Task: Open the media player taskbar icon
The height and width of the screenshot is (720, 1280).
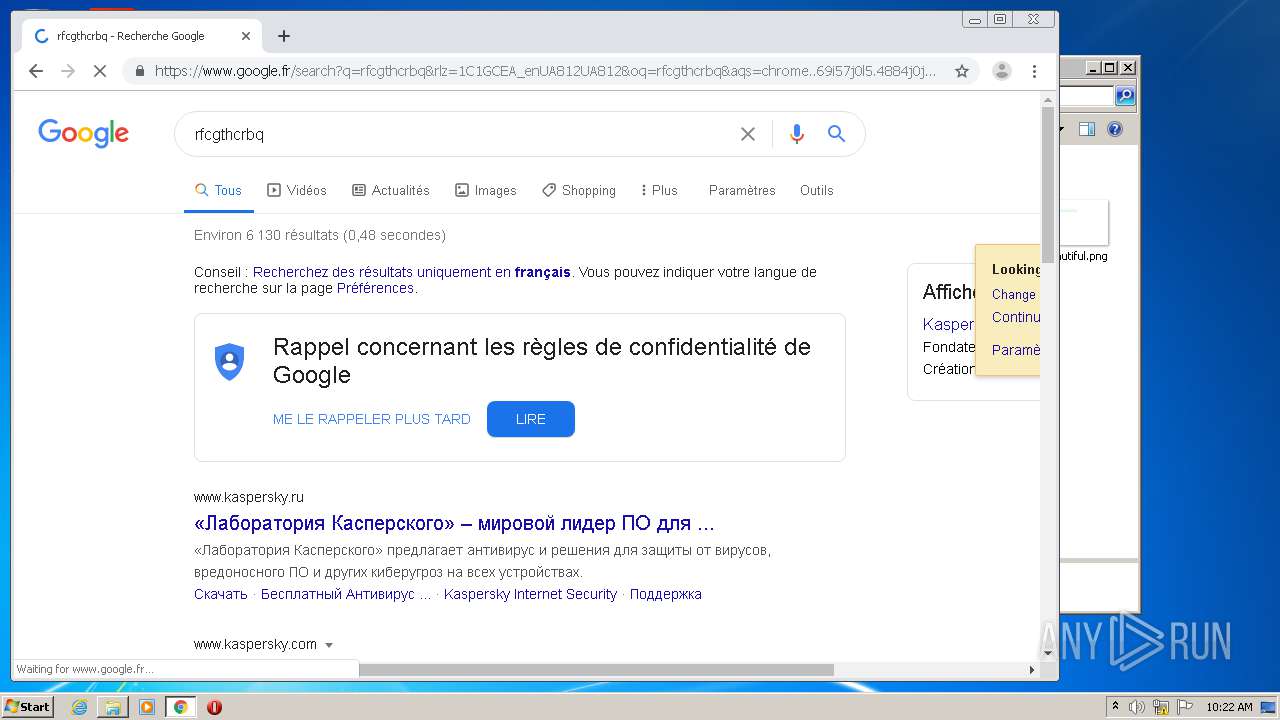Action: pyautogui.click(x=147, y=707)
